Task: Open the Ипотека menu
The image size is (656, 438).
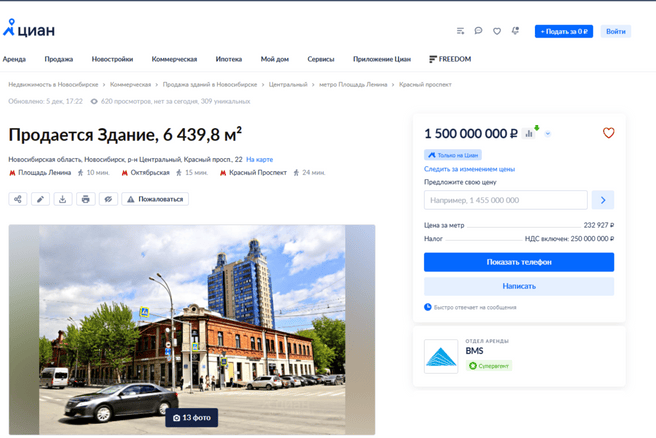Action: 228,59
